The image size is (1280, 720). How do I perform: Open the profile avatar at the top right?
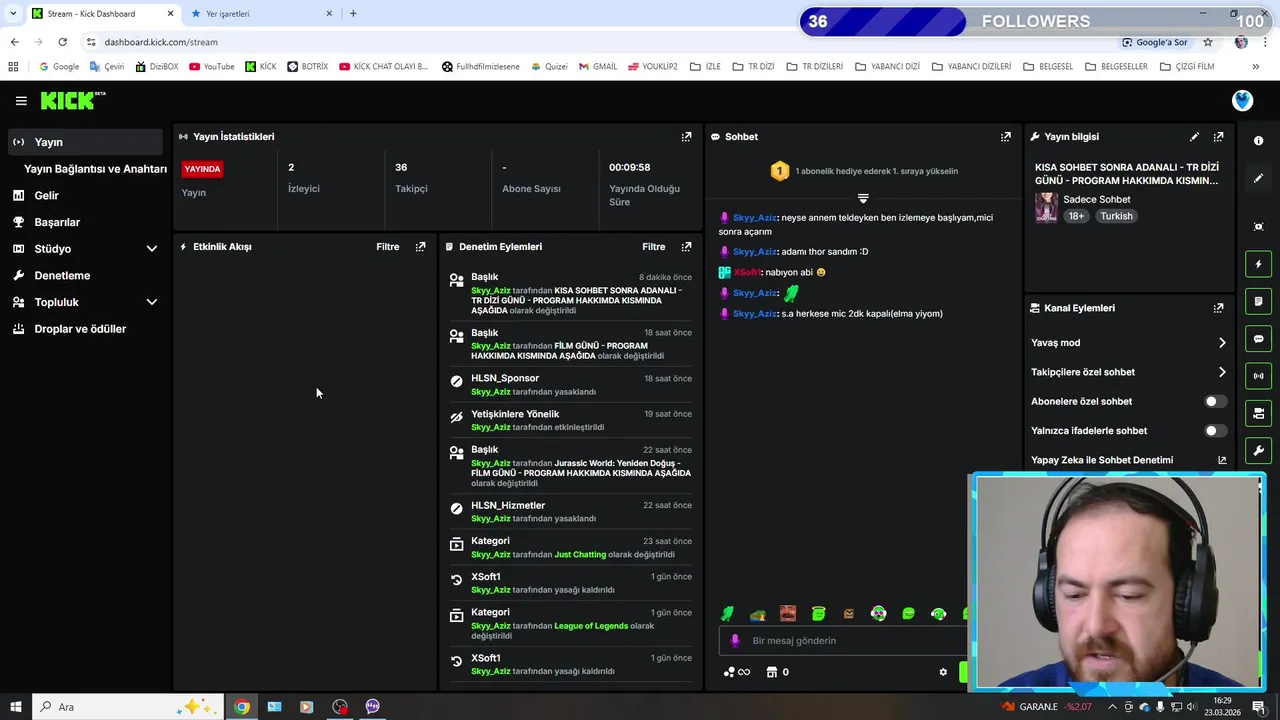coord(1242,101)
